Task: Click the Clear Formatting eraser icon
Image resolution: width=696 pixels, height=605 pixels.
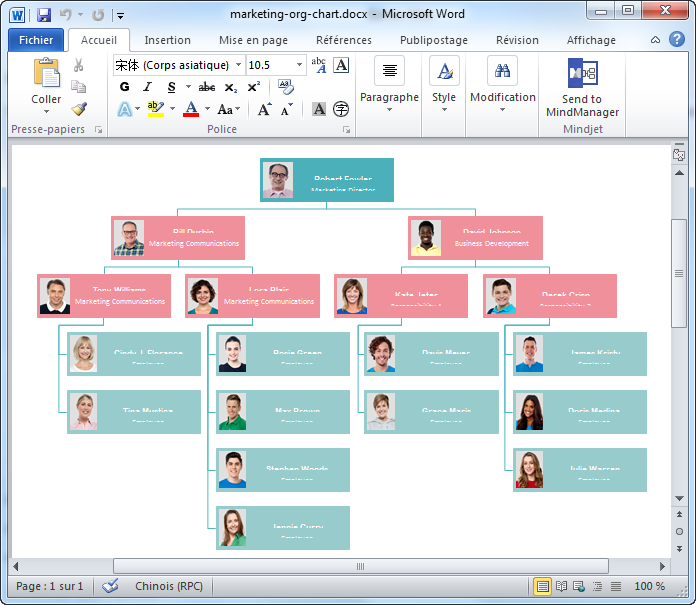Action: point(285,87)
